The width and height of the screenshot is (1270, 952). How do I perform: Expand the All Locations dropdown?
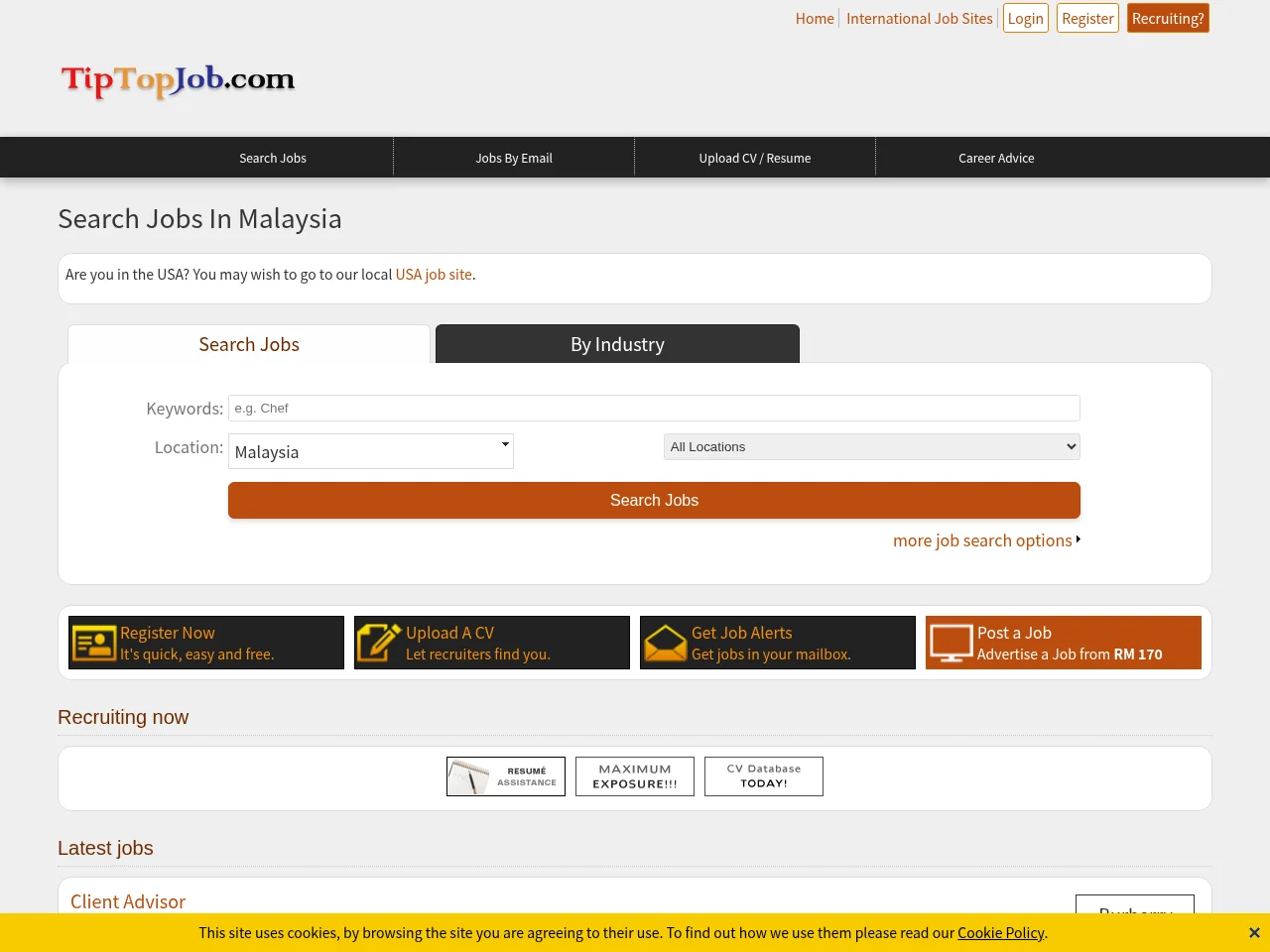coord(872,447)
